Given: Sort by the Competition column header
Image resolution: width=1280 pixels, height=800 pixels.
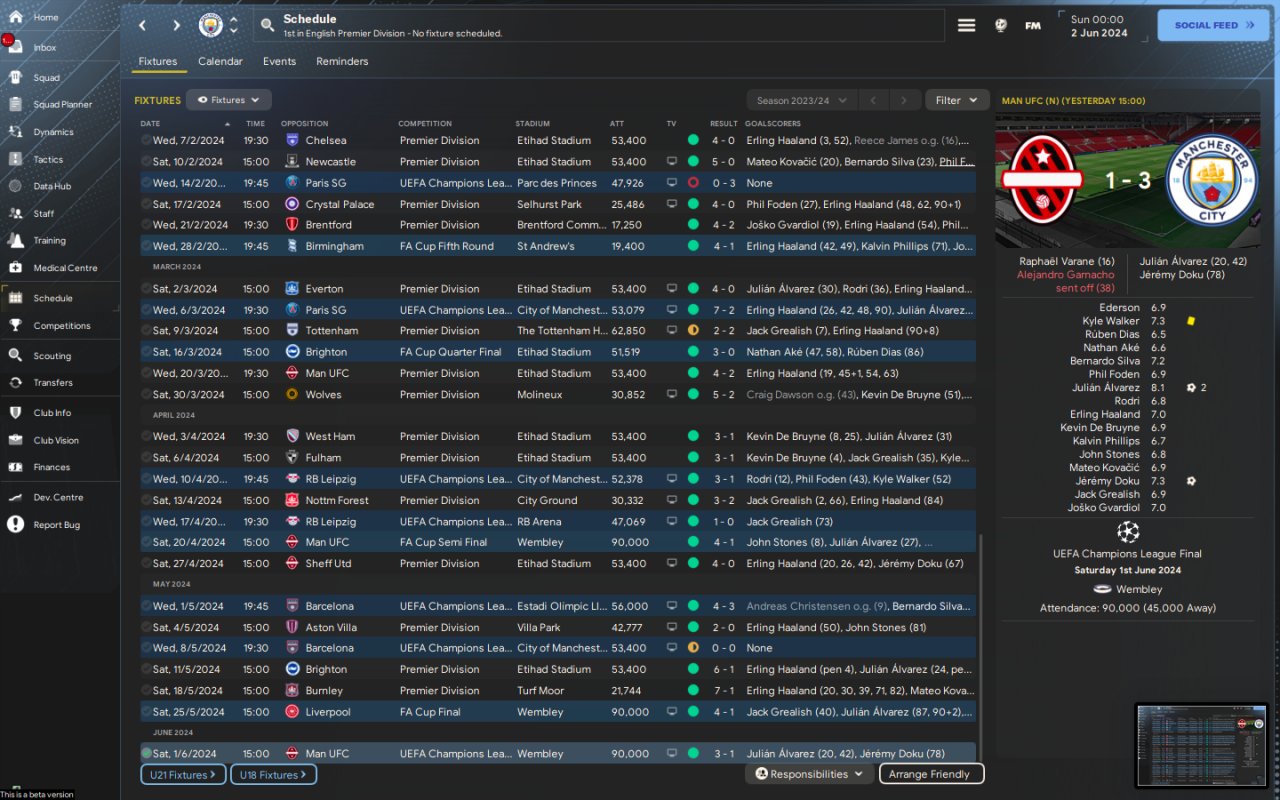Looking at the screenshot, I should coord(425,124).
